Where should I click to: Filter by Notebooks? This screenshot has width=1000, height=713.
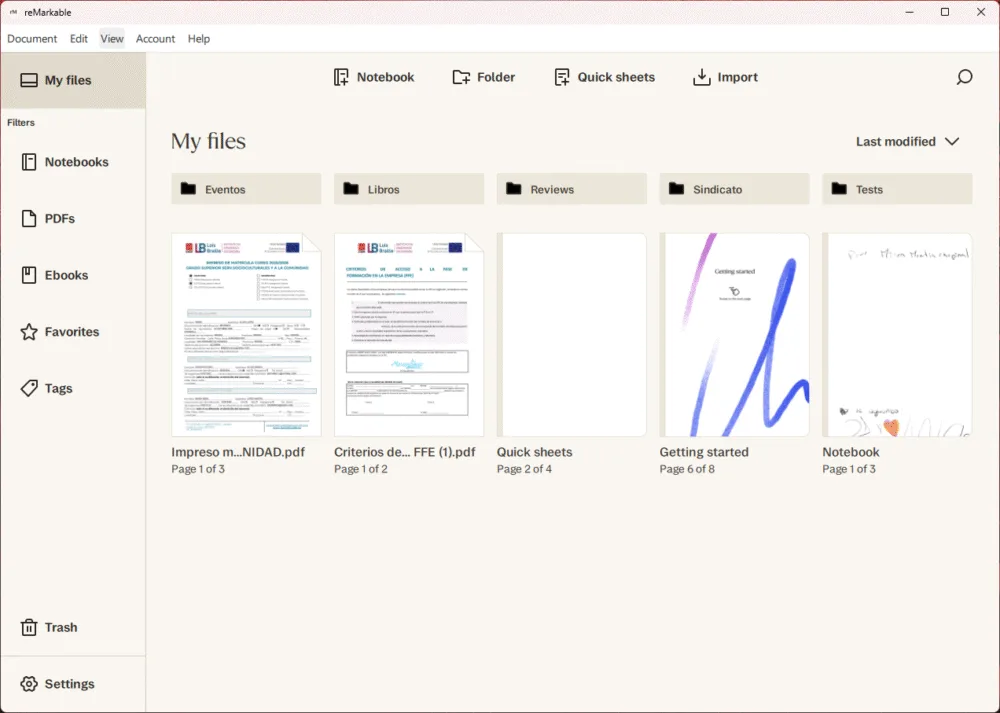tap(73, 162)
